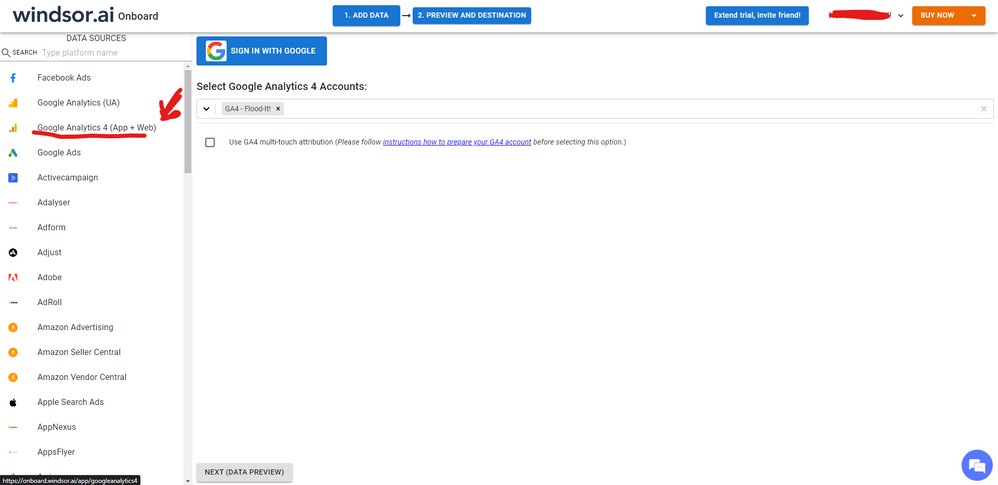
Task: Click the Google G logo on sign-in button
Action: (216, 51)
